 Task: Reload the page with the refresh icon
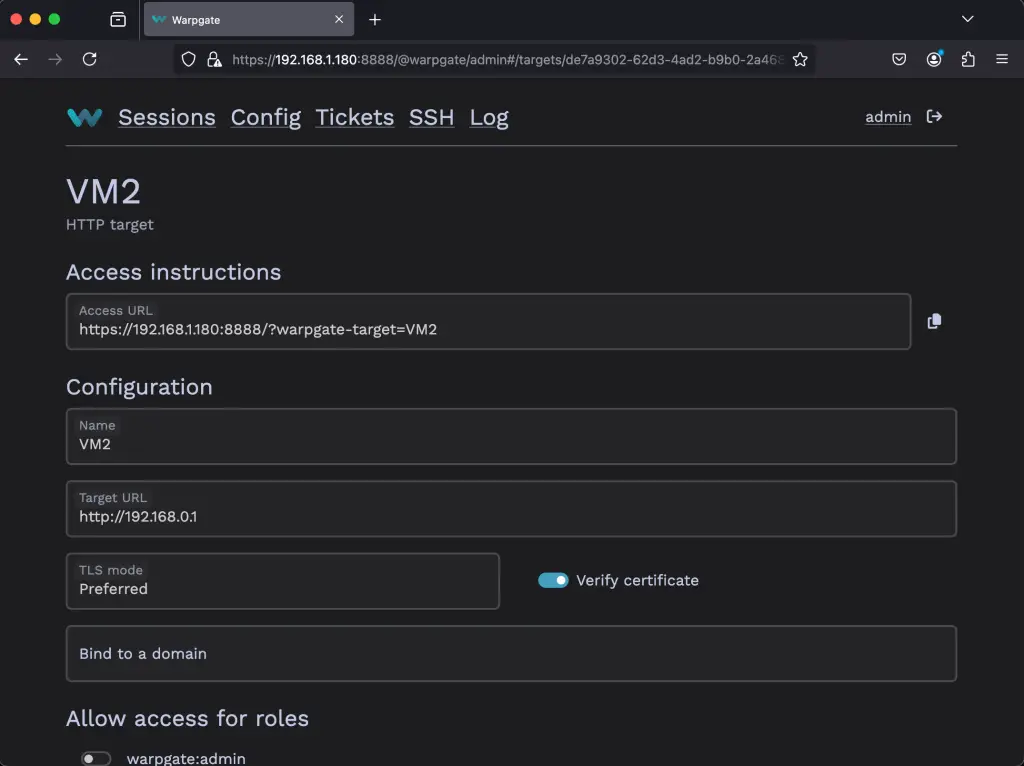[x=89, y=59]
